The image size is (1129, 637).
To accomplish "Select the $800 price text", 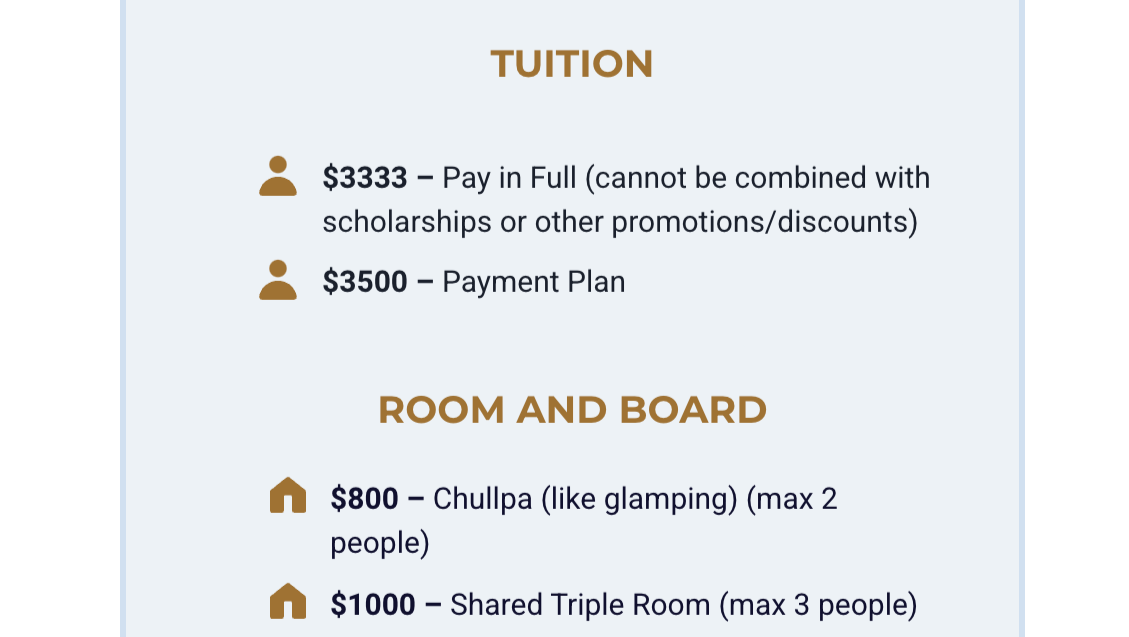I will tap(365, 498).
